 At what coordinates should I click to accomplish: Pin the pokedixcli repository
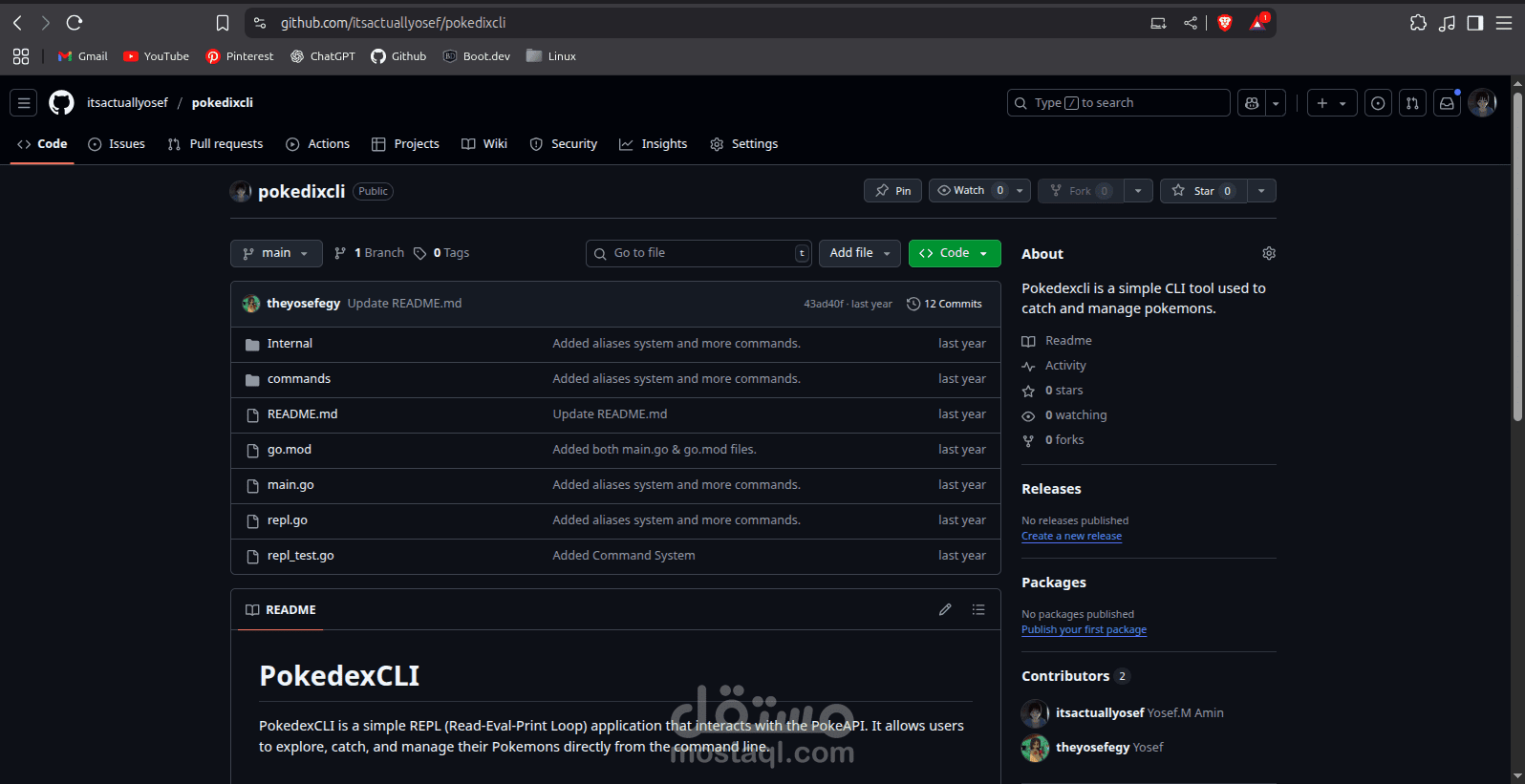pos(893,191)
